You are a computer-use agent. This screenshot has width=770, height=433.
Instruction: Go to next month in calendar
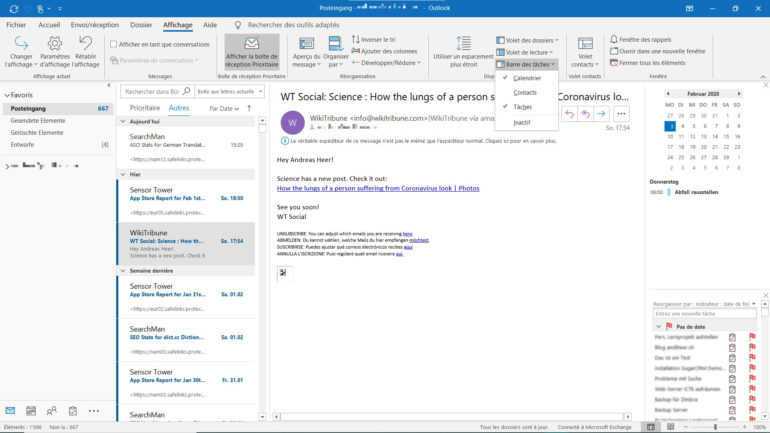click(x=739, y=93)
